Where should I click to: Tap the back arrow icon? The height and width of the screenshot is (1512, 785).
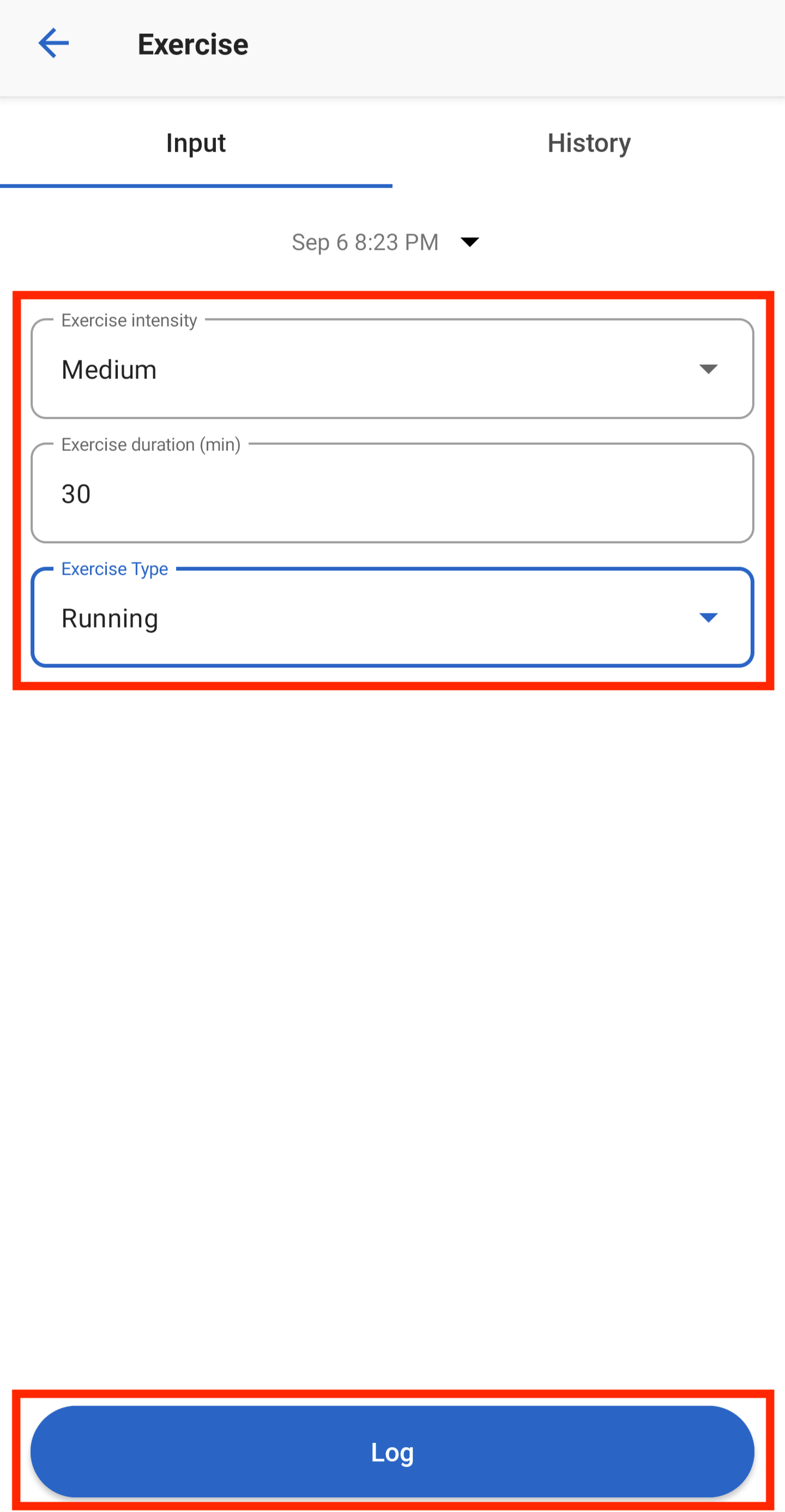(x=53, y=44)
